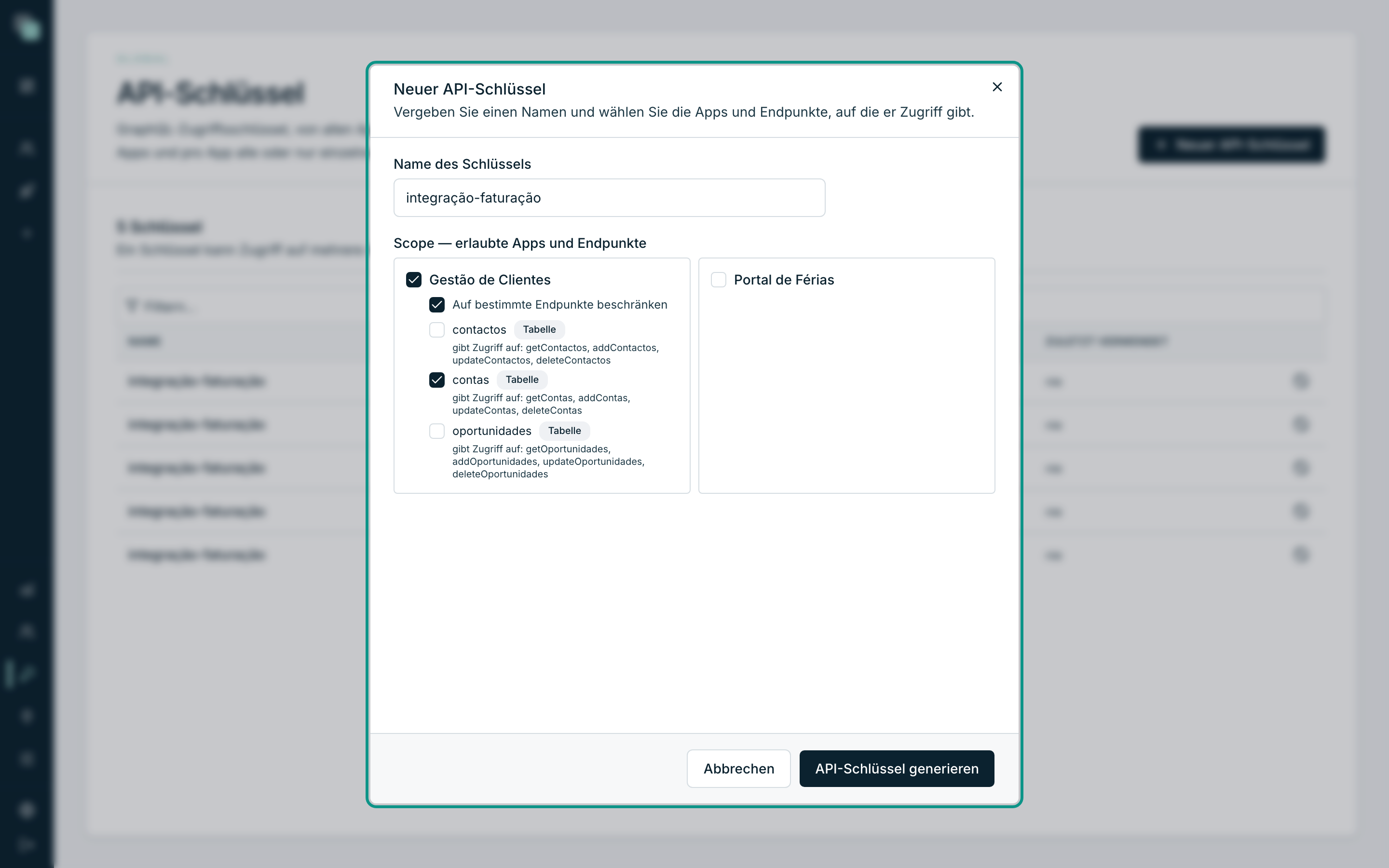Click API-Schlüssel generieren button
This screenshot has width=1389, height=868.
(x=897, y=769)
